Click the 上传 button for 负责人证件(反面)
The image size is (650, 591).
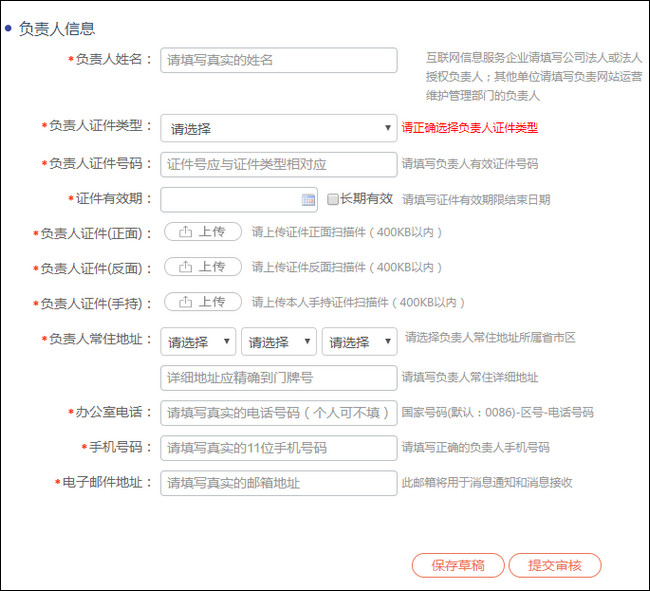pyautogui.click(x=203, y=266)
